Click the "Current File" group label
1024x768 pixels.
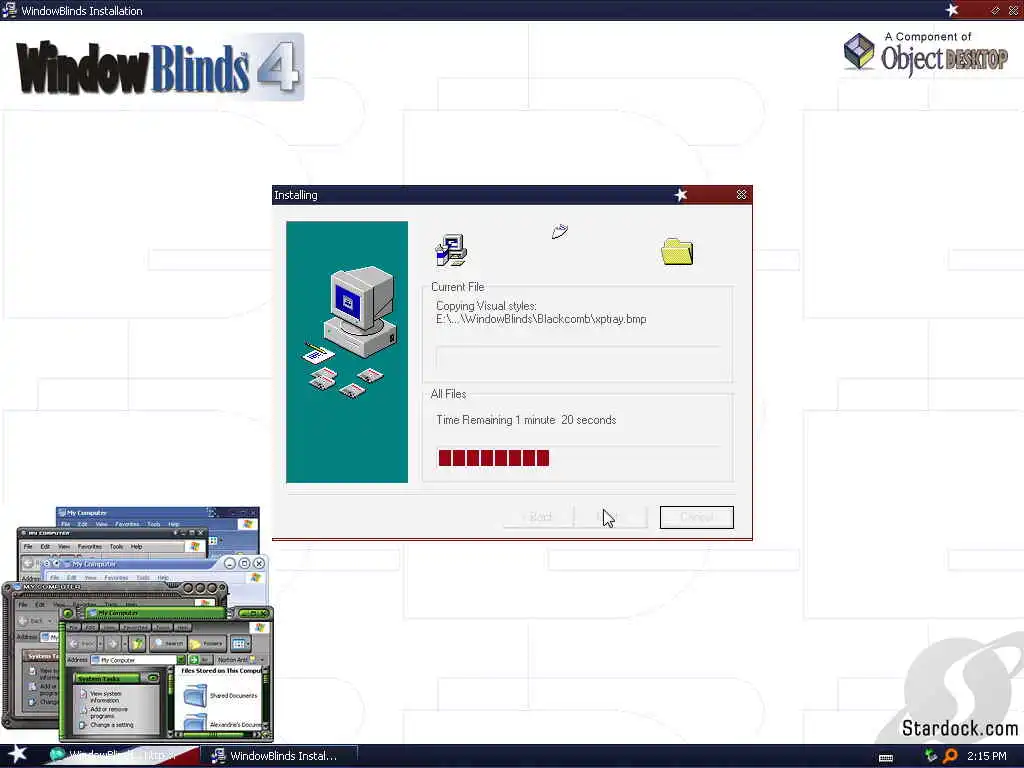457,287
